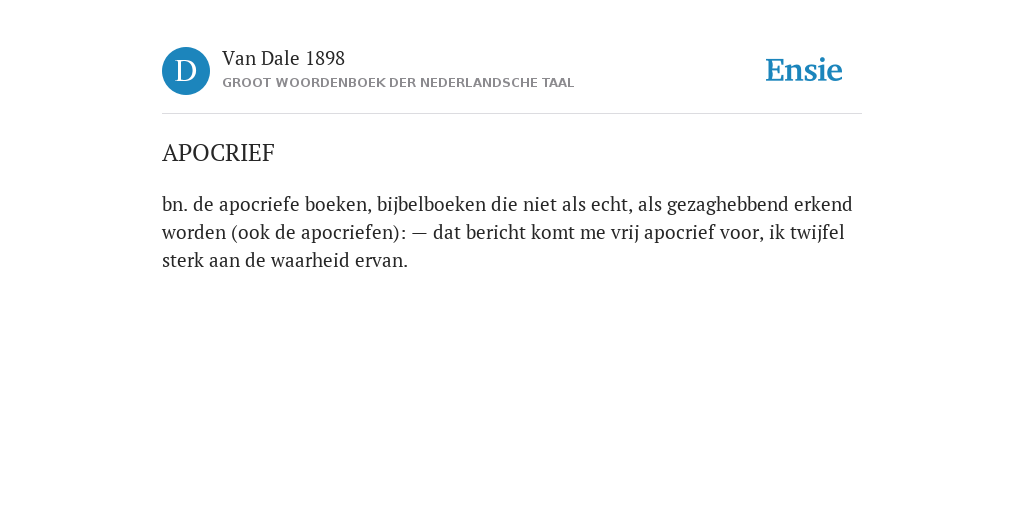Click the APOCRIEF entry heading
The height and width of the screenshot is (512, 1024).
(x=218, y=153)
